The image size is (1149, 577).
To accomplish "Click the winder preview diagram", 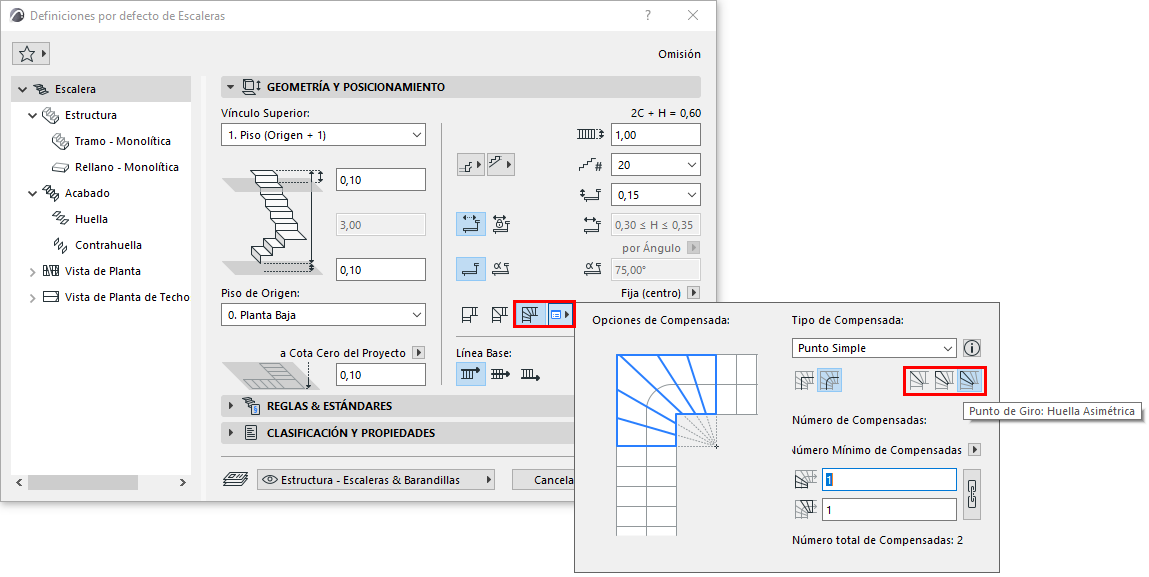I will point(687,445).
